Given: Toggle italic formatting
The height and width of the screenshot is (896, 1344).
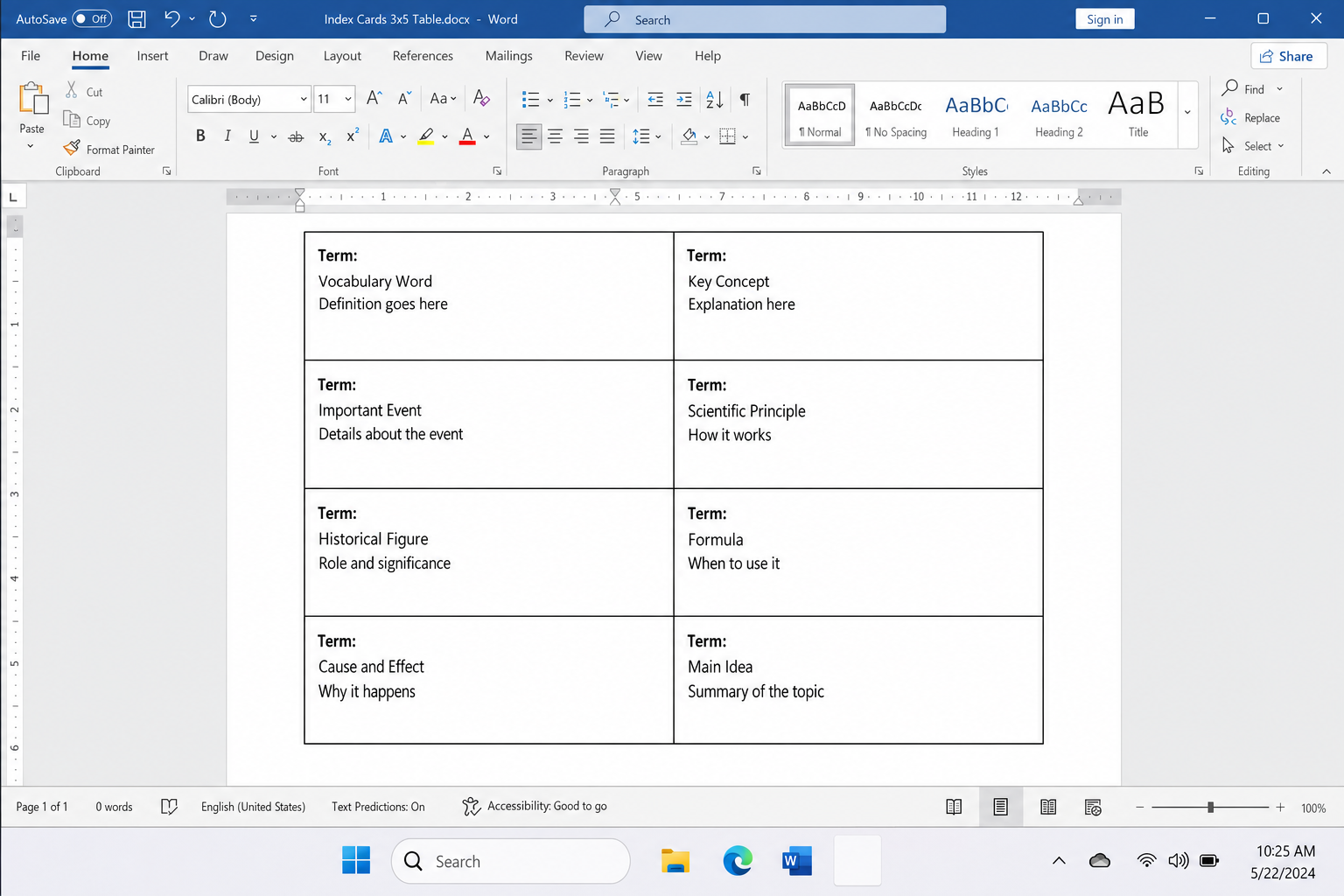Looking at the screenshot, I should (x=227, y=136).
